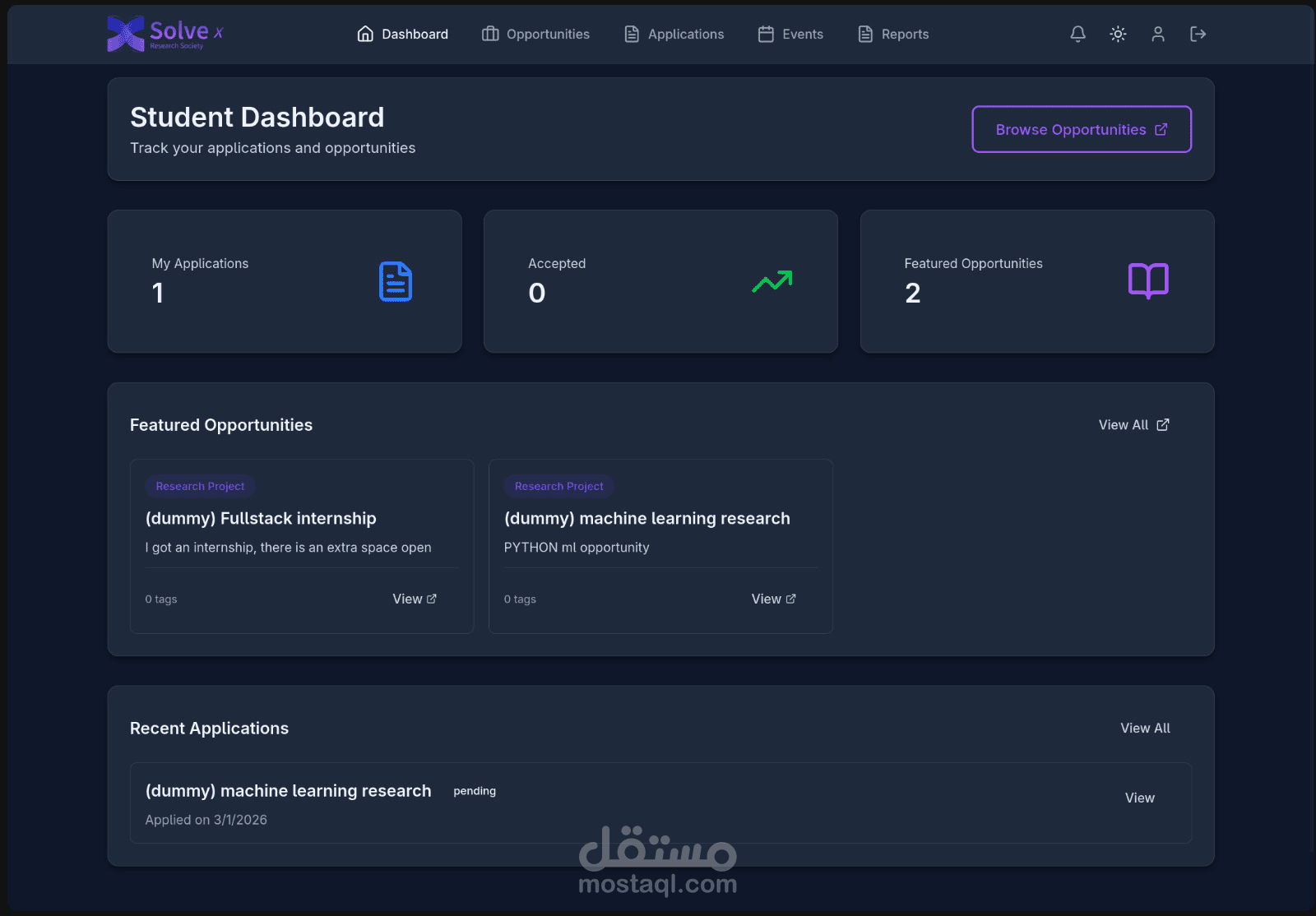Open the Dashboard nav item
The image size is (1316, 916).
(x=403, y=34)
